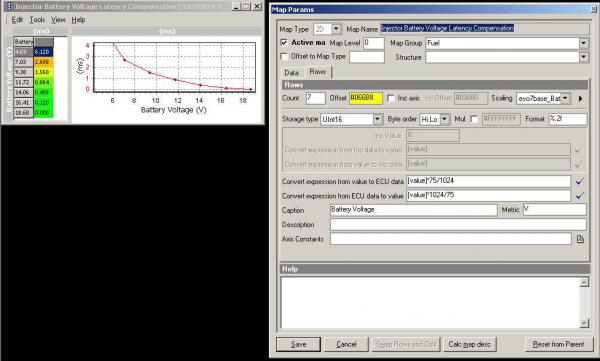The height and width of the screenshot is (361, 600).
Task: Click greyed checkmark for value to Inc data
Action: [578, 165]
